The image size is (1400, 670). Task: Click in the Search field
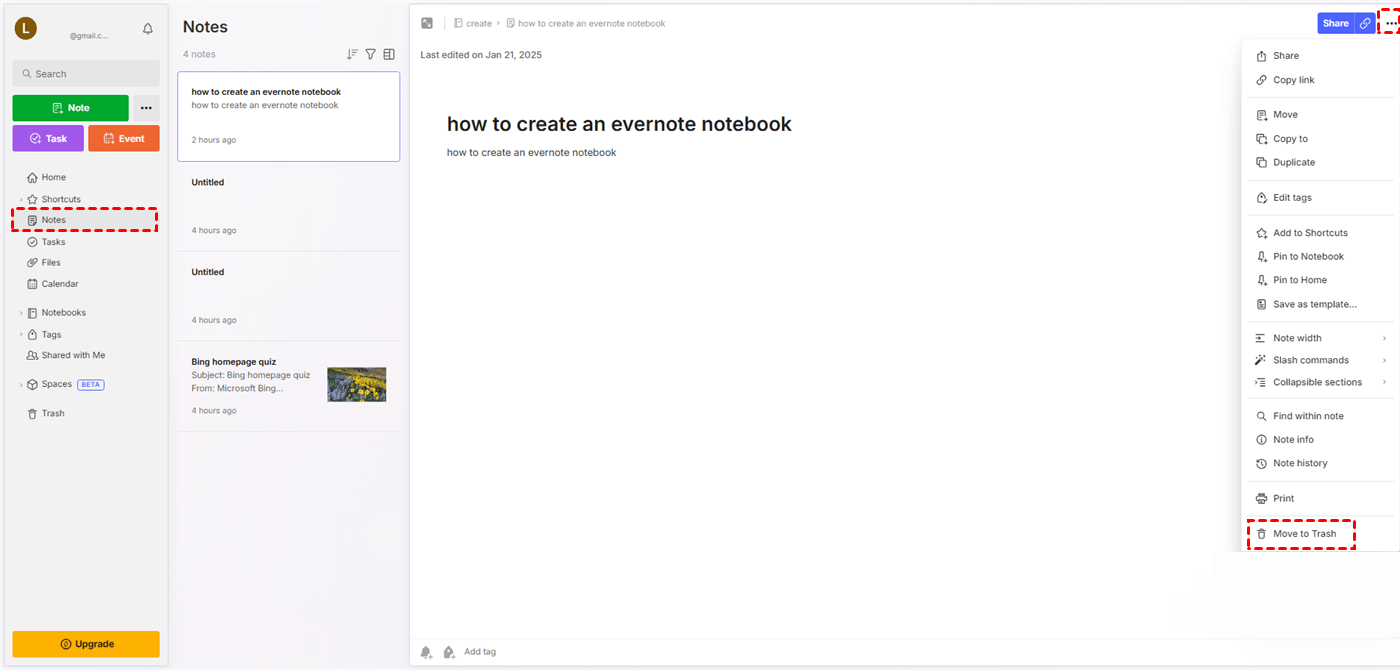86,74
